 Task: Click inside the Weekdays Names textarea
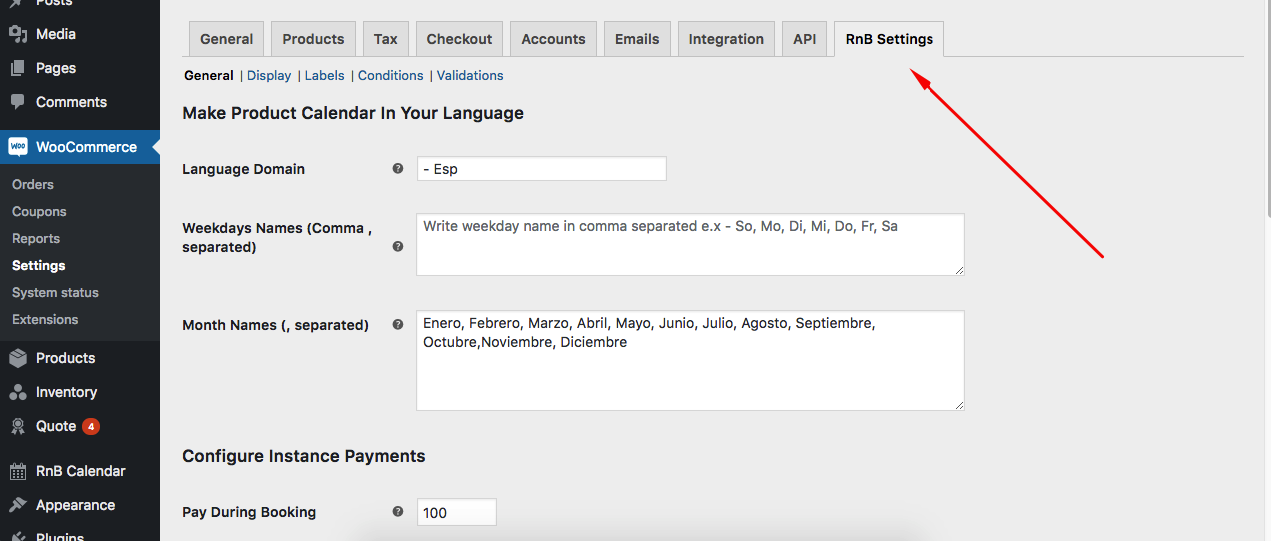(x=690, y=244)
